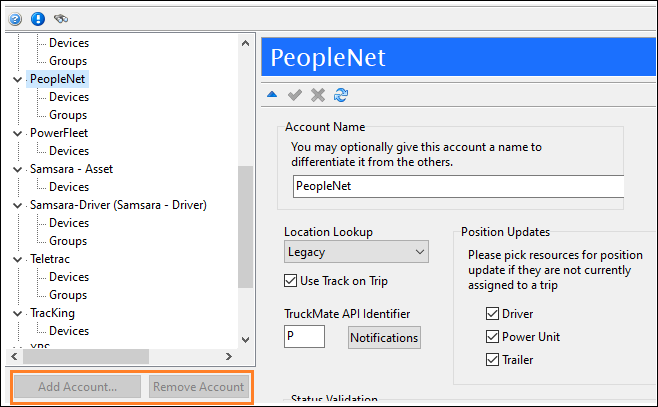Screen dimensions: 658x407
Task: Click the blue up arrow icon
Action: 273,95
